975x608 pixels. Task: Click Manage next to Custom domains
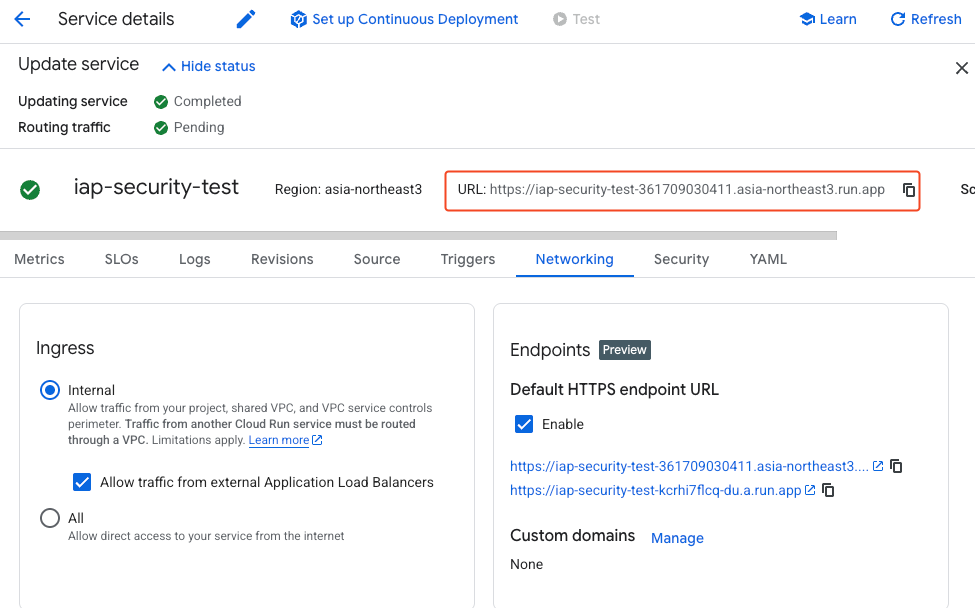click(677, 538)
